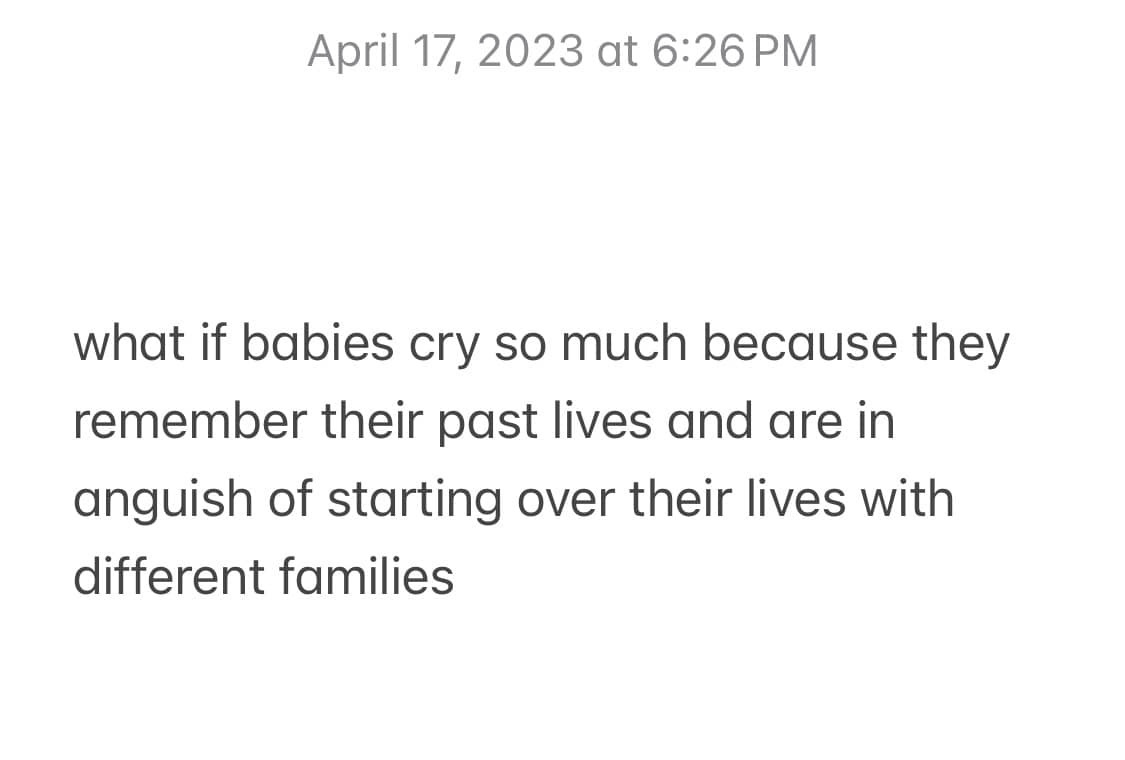1125x760 pixels.
Task: Place cursor on "lives" in the second line
Action: pos(602,421)
